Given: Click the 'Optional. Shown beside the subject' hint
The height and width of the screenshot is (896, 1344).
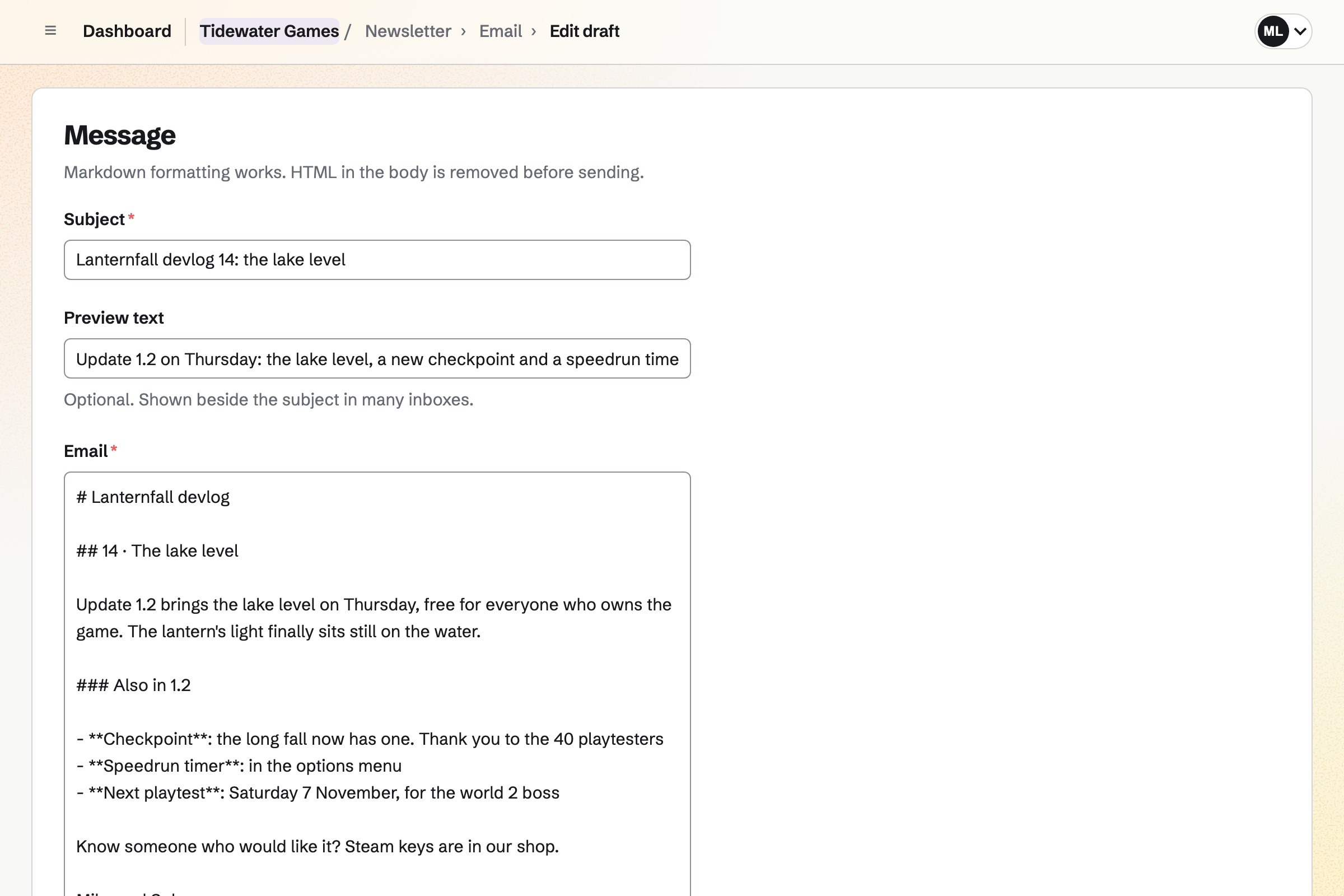Looking at the screenshot, I should pyautogui.click(x=269, y=399).
